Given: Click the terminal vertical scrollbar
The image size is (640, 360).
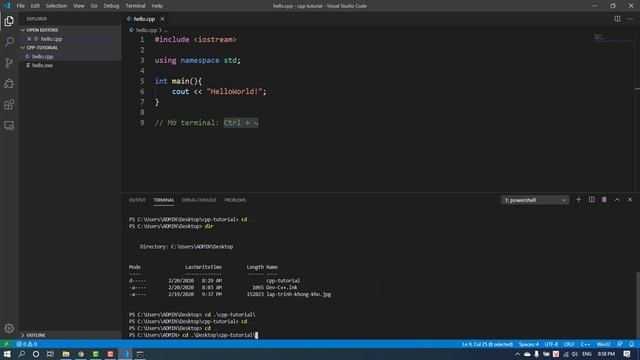Looking at the screenshot, I should click(x=637, y=304).
